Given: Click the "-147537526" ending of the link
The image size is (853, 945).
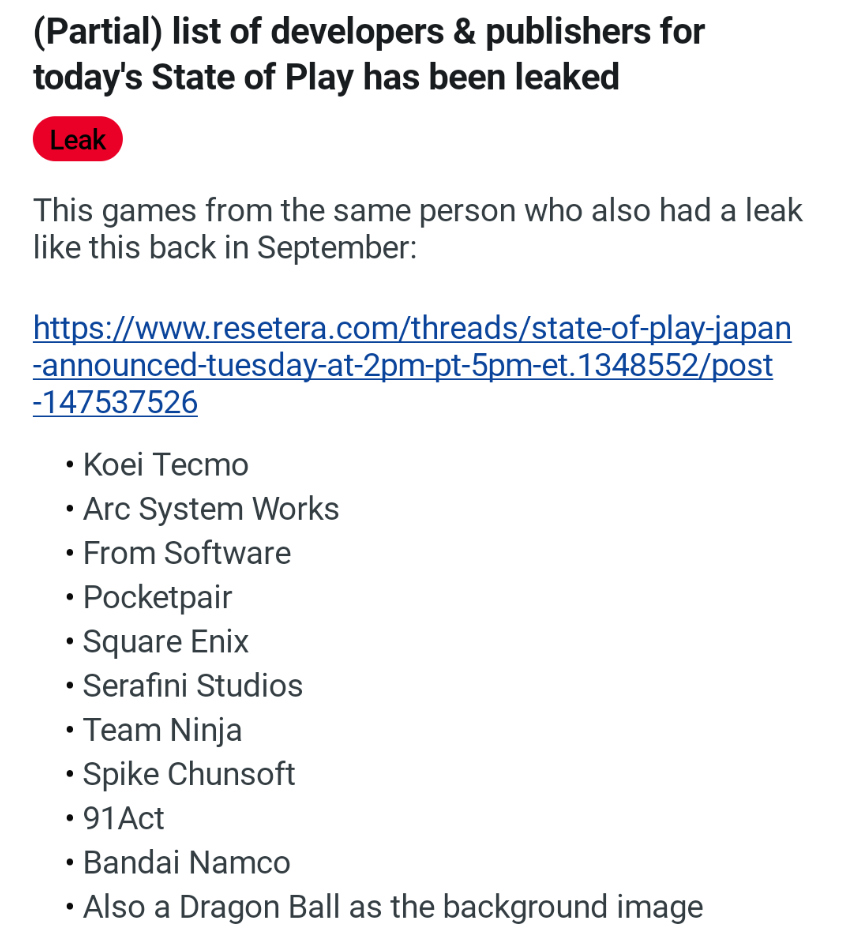Looking at the screenshot, I should click(115, 402).
